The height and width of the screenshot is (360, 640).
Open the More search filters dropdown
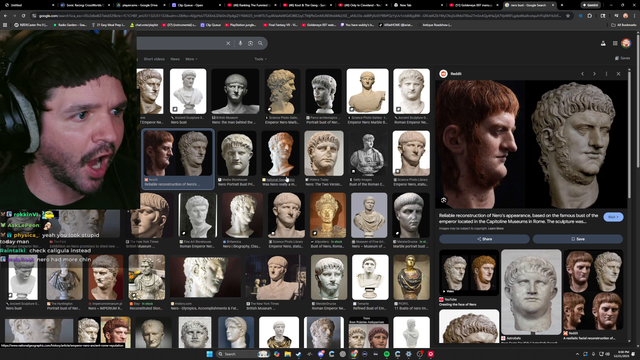point(191,59)
